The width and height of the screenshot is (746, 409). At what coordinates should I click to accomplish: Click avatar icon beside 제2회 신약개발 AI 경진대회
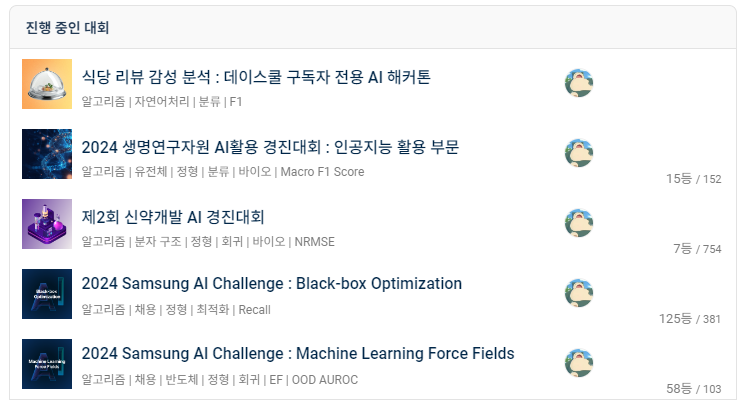[x=579, y=223]
